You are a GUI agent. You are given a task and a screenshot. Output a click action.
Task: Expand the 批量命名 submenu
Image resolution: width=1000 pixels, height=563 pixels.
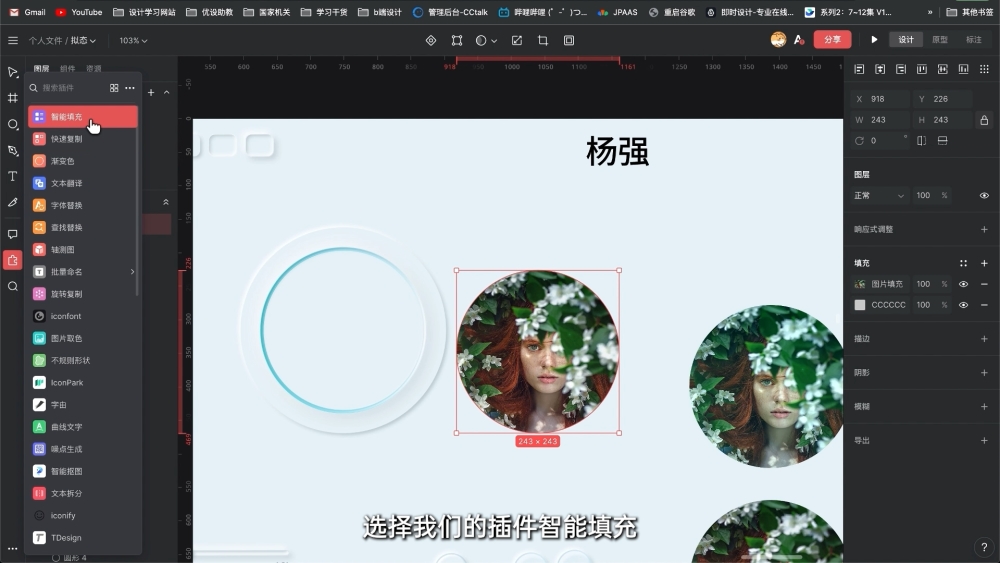pyautogui.click(x=133, y=272)
